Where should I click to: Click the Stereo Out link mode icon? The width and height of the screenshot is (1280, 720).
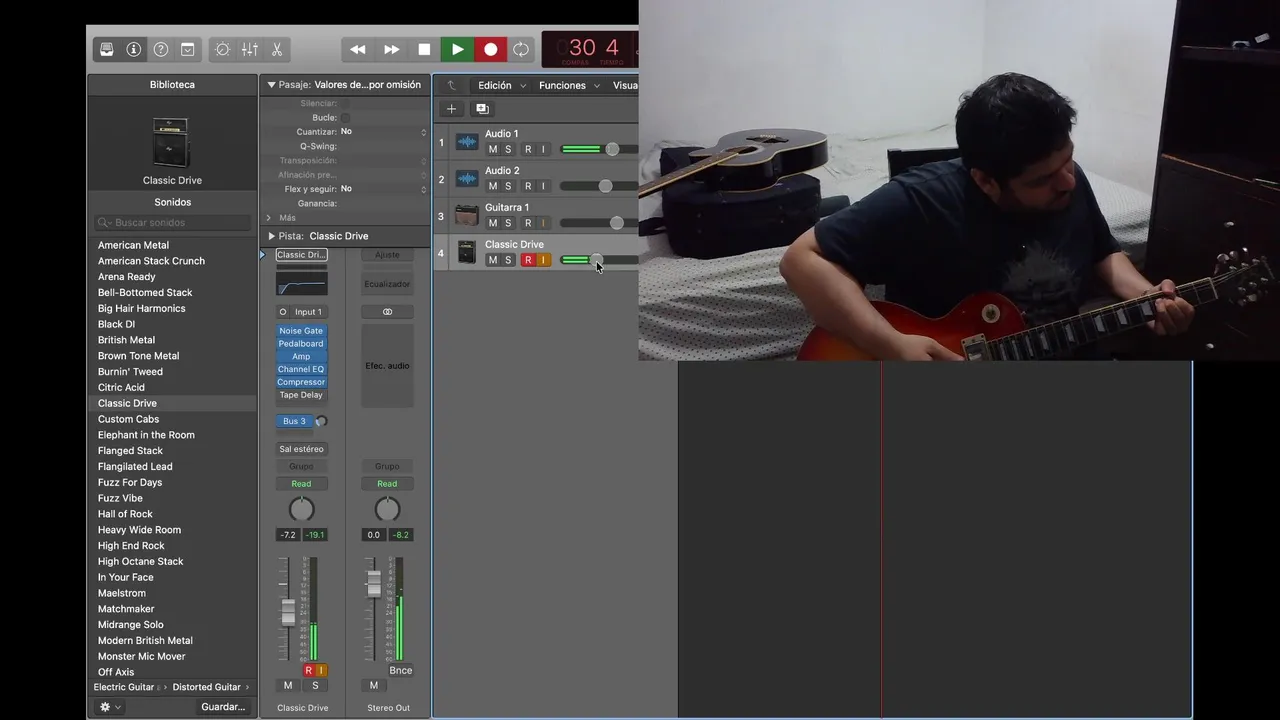point(387,312)
